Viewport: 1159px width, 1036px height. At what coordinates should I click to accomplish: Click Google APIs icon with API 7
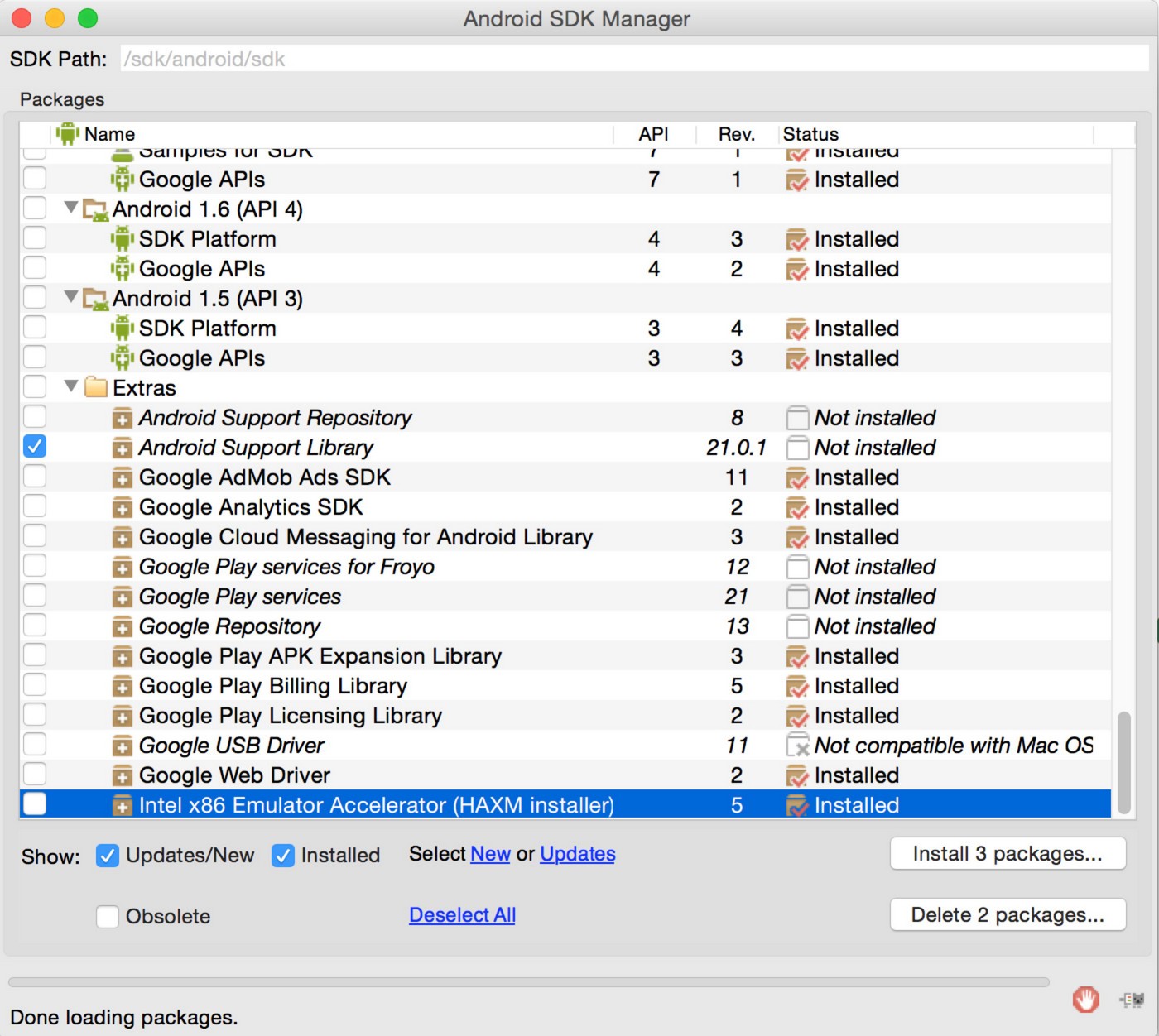123,180
